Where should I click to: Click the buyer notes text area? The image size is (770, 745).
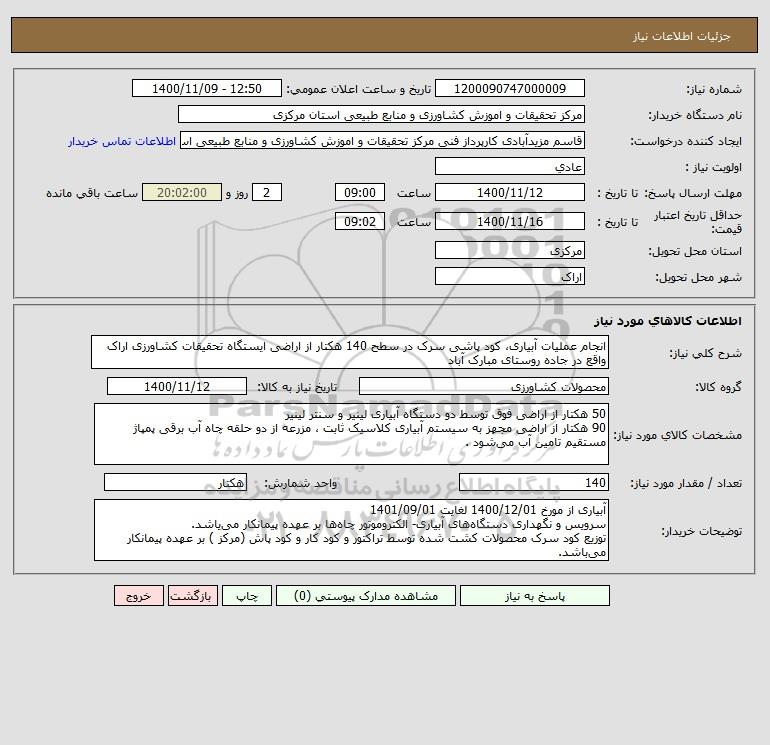click(x=351, y=530)
